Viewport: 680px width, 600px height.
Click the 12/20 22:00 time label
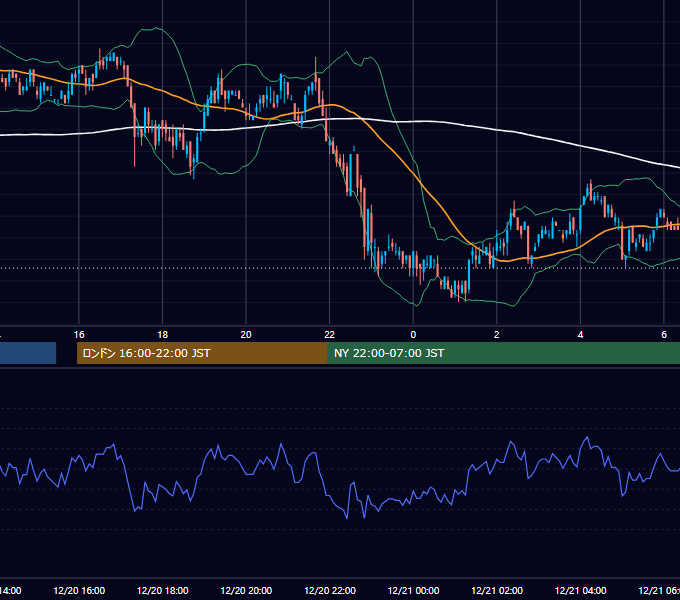(x=330, y=590)
